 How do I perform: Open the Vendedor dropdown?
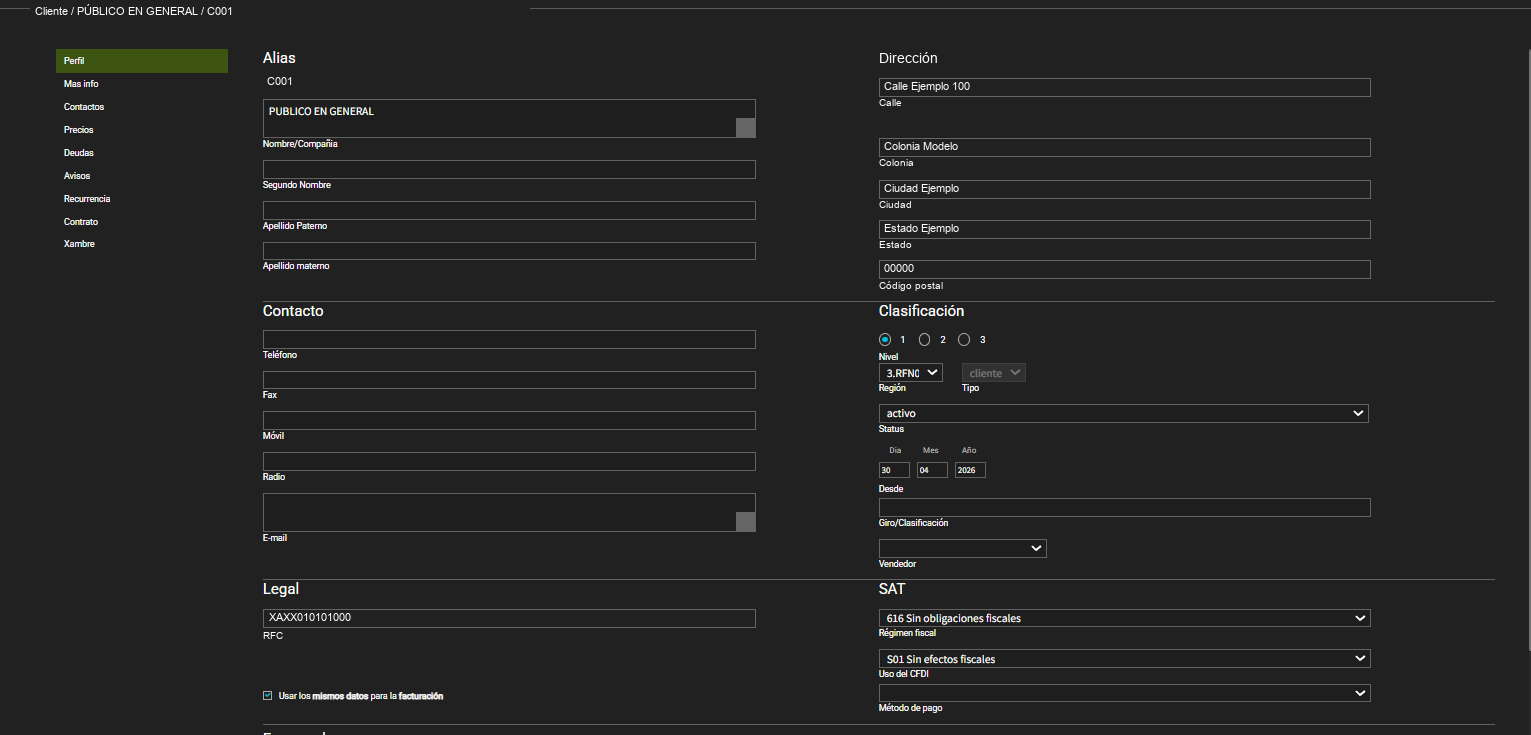(x=963, y=549)
